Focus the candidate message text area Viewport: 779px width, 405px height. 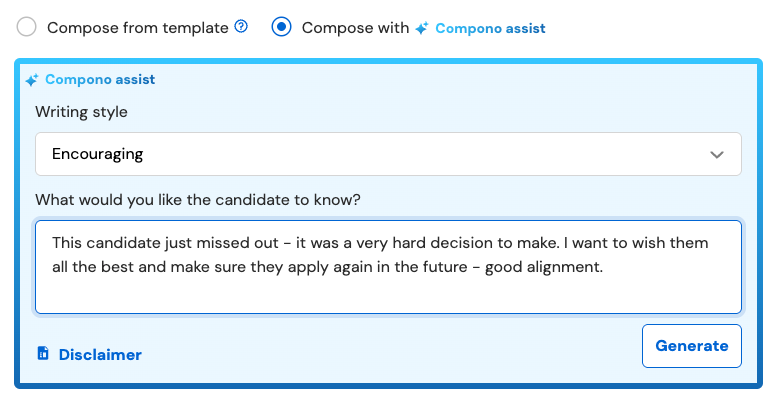[x=389, y=267]
